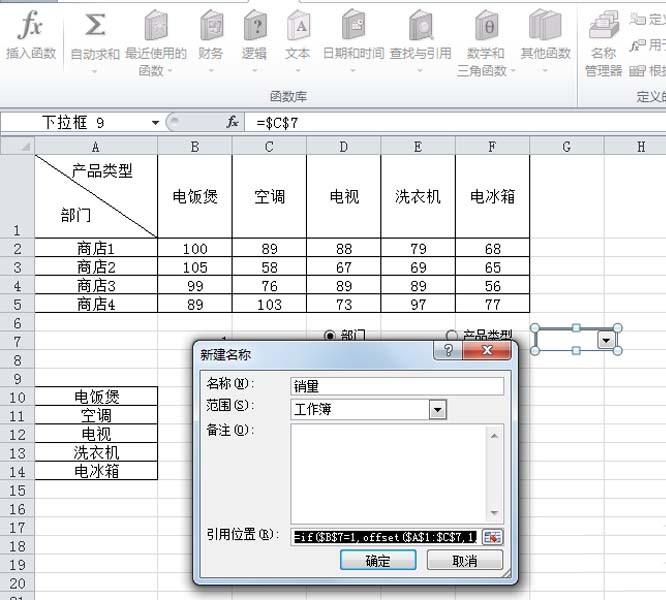This screenshot has height=600, width=666.
Task: Click the 名称 name input field
Action: point(396,385)
